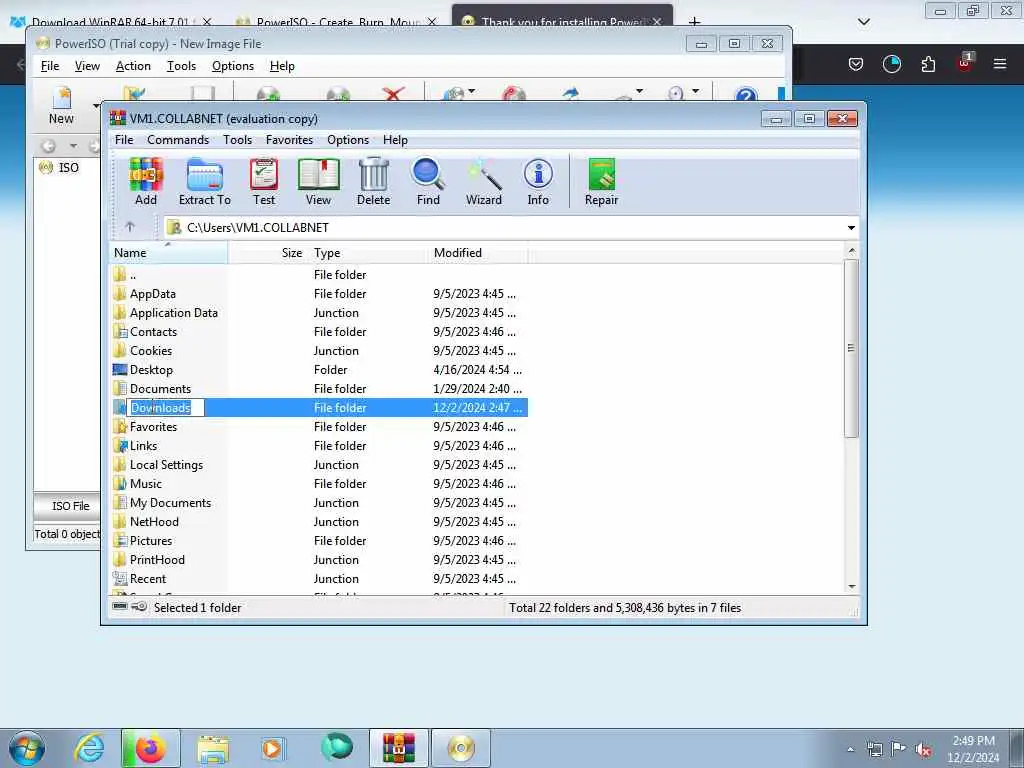Screen dimensions: 1024x768
Task: Select the Documents folder row
Action: (319, 389)
